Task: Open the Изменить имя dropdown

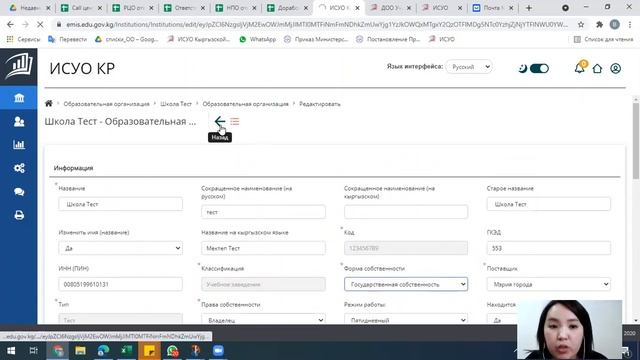Action: (x=120, y=248)
